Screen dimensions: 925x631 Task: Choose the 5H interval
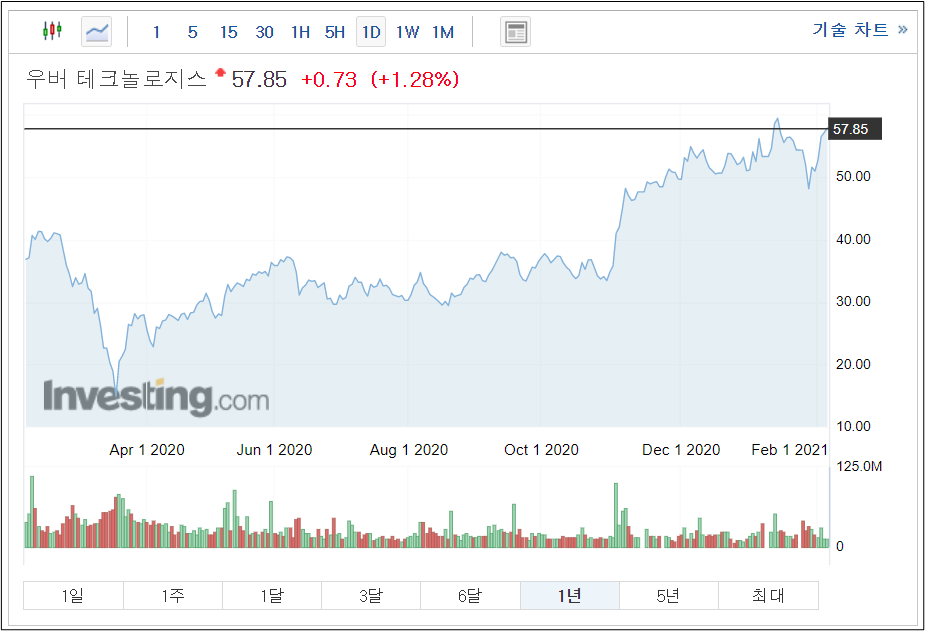pyautogui.click(x=335, y=32)
